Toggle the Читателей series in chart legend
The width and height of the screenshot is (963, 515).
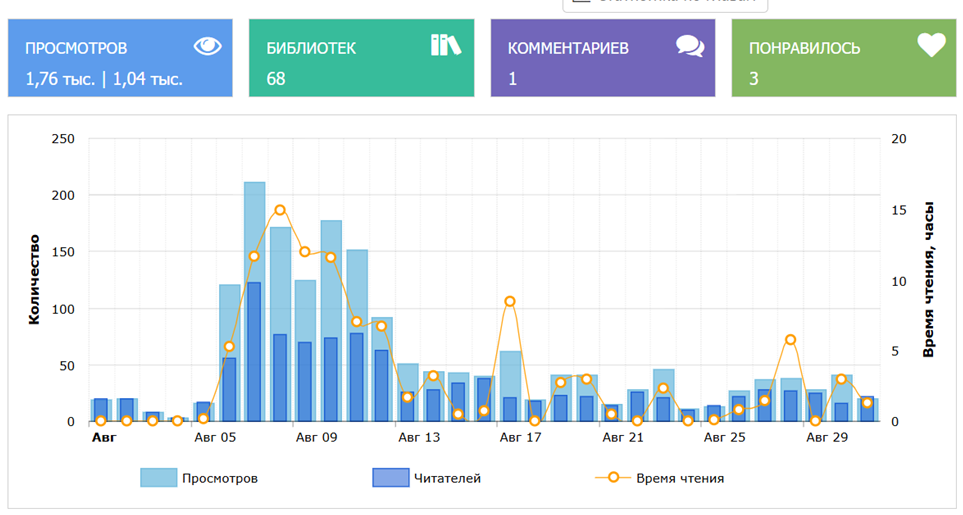449,478
